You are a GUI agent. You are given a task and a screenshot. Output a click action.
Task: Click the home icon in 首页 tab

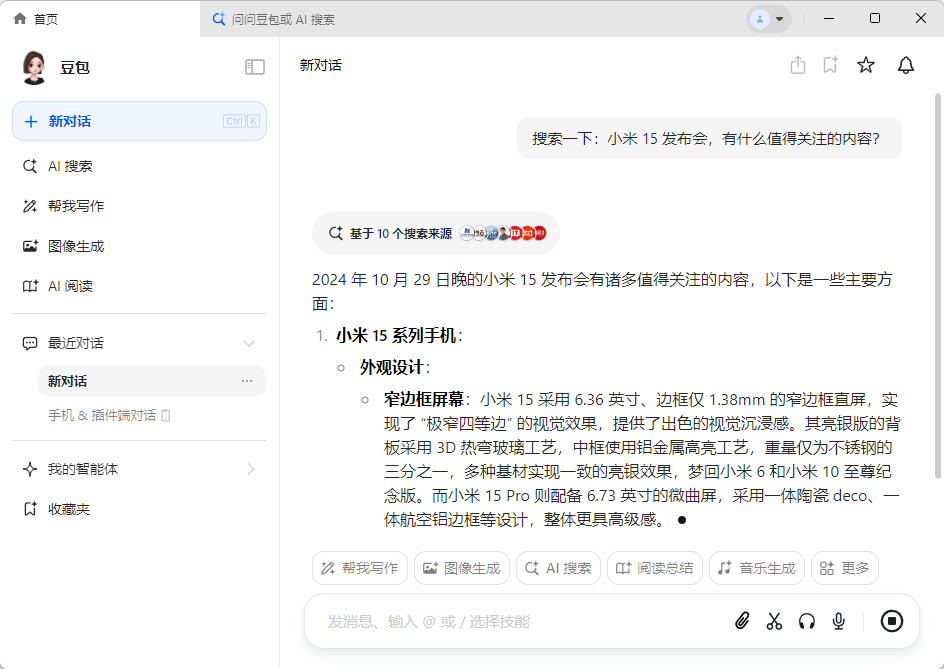point(20,19)
